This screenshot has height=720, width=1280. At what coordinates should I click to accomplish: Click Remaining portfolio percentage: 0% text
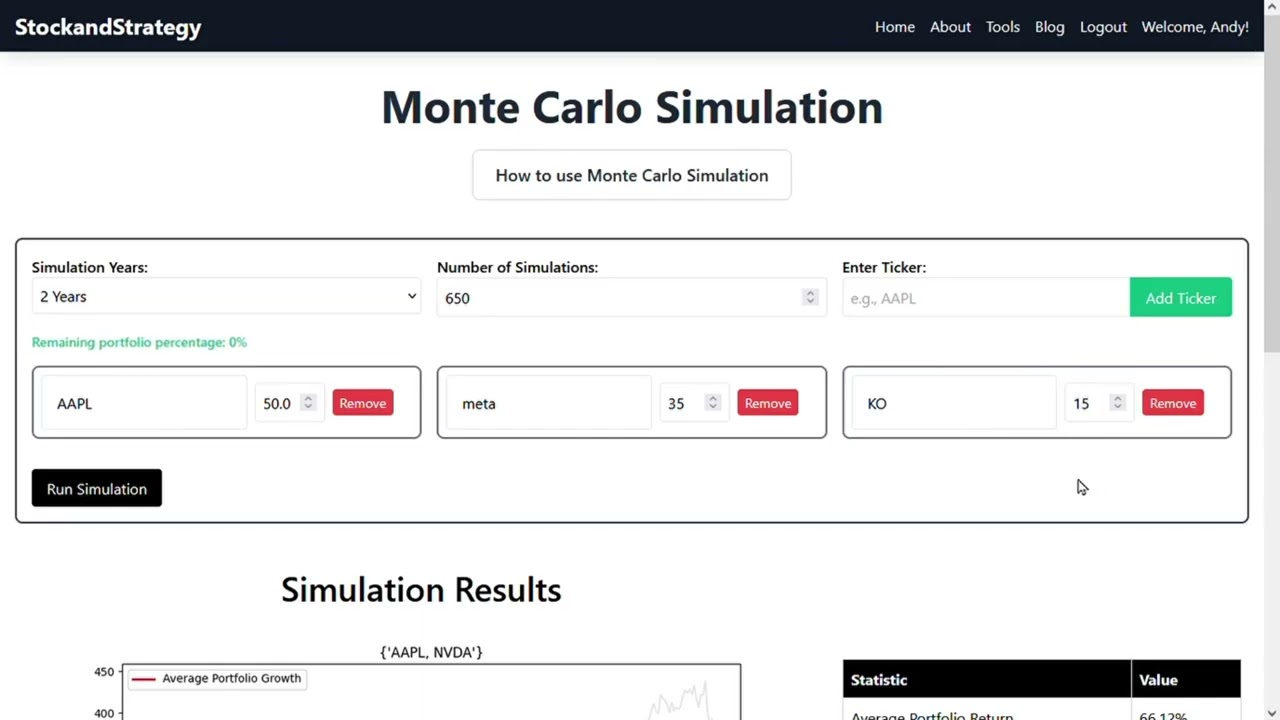tap(139, 342)
